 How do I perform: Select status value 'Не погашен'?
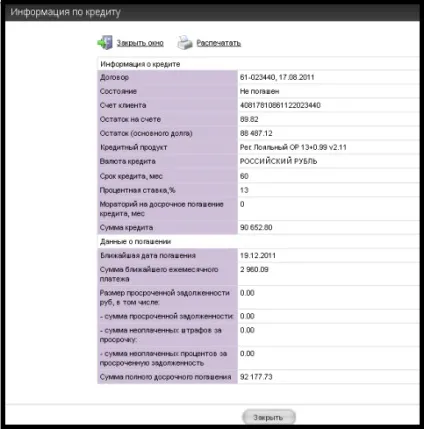260,91
